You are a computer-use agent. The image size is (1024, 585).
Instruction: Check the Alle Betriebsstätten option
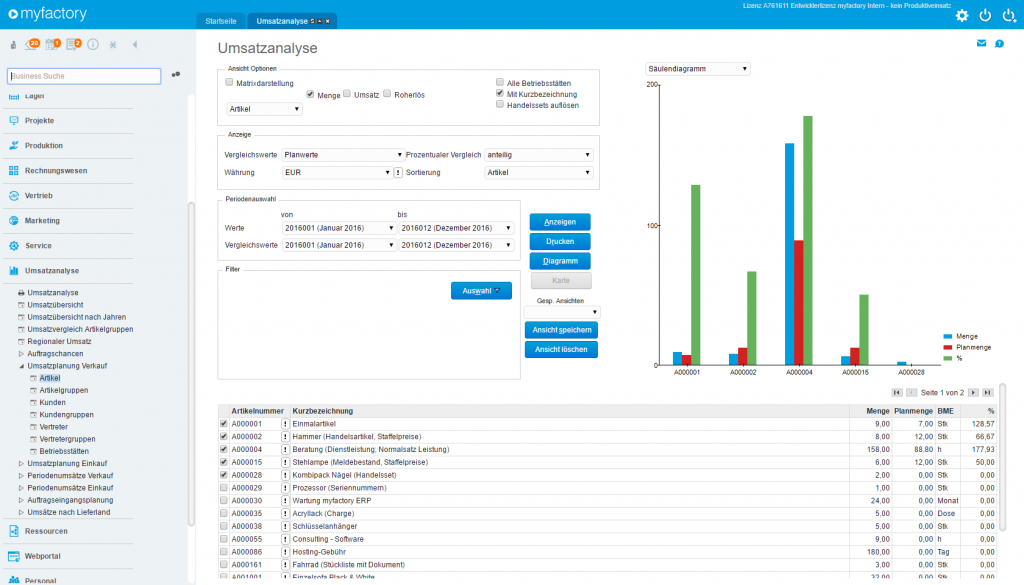[x=499, y=82]
